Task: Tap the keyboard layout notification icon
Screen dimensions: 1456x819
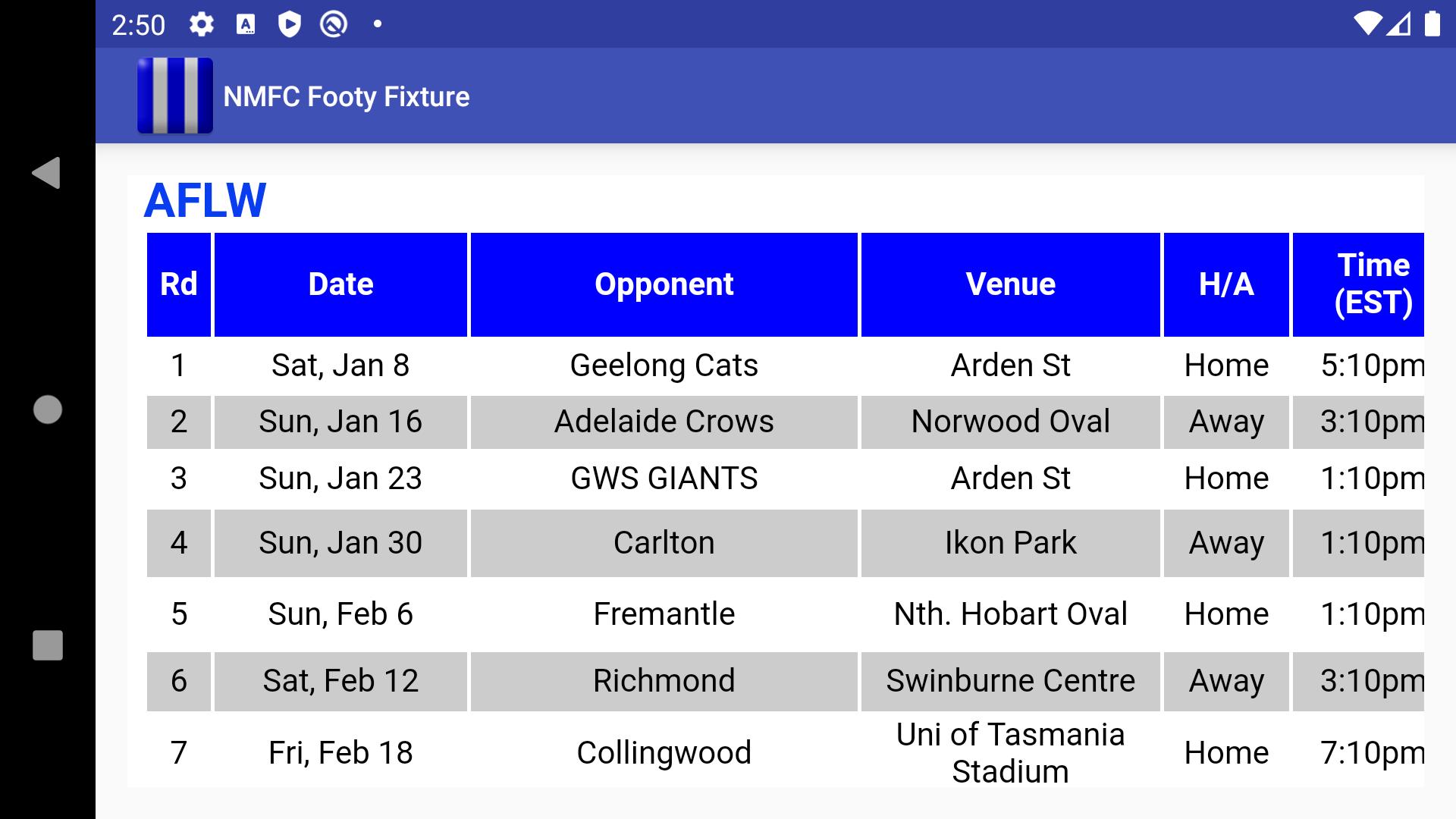Action: (x=246, y=24)
